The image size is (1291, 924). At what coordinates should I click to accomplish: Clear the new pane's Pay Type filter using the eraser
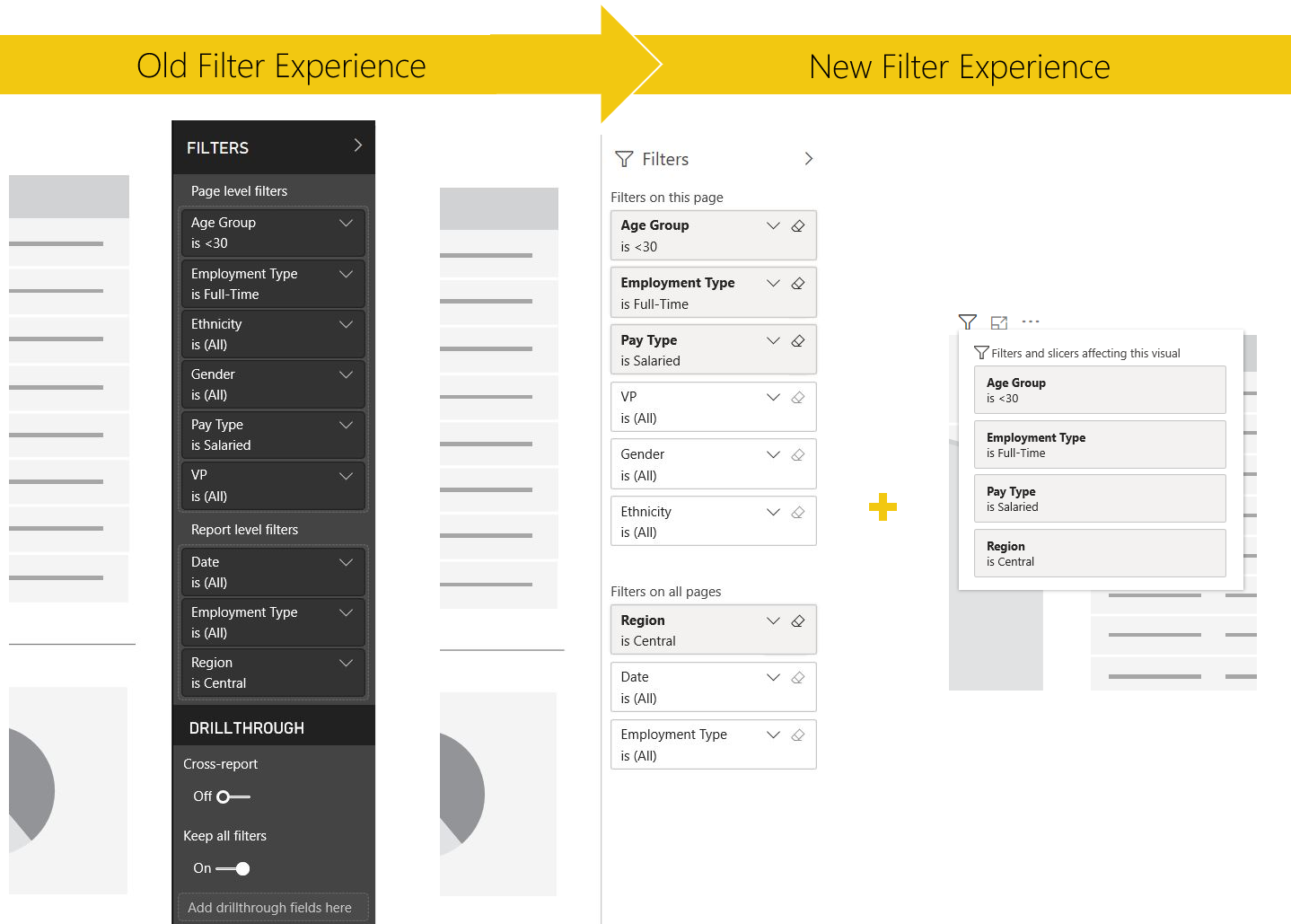(797, 341)
